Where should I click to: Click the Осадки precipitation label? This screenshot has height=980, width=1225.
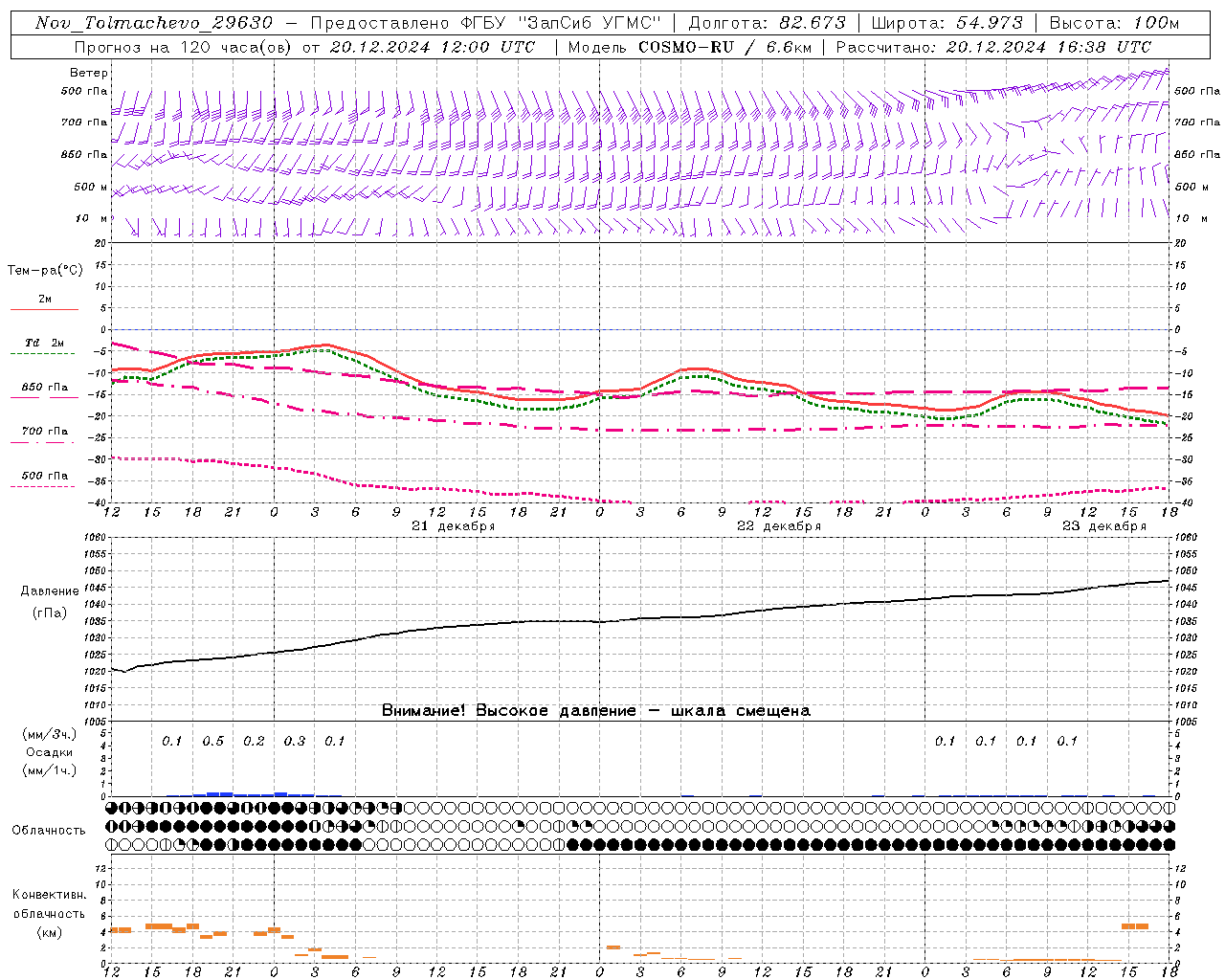point(50,752)
